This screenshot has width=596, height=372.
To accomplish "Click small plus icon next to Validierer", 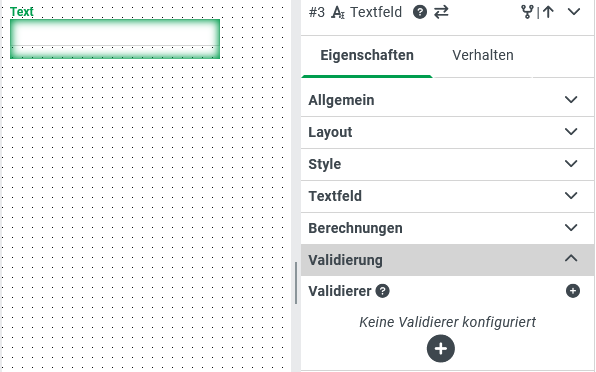I will [573, 291].
